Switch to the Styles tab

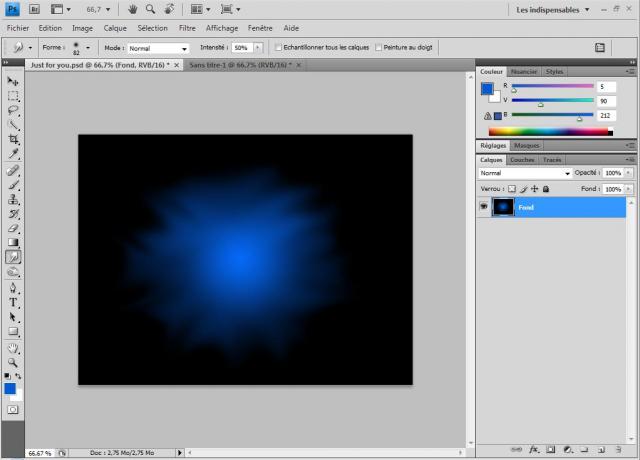pos(554,71)
